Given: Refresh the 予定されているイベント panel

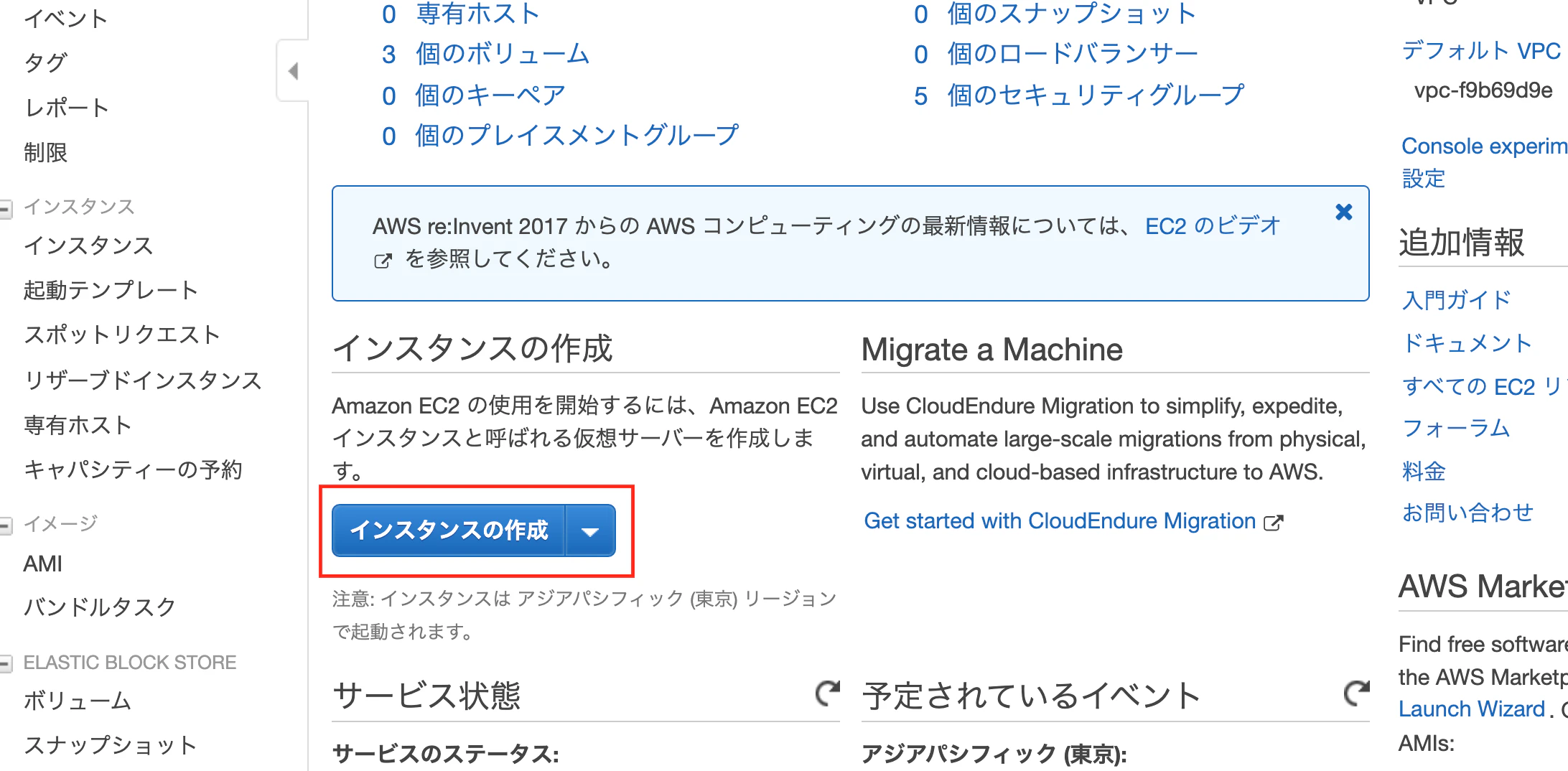Looking at the screenshot, I should (x=1356, y=693).
